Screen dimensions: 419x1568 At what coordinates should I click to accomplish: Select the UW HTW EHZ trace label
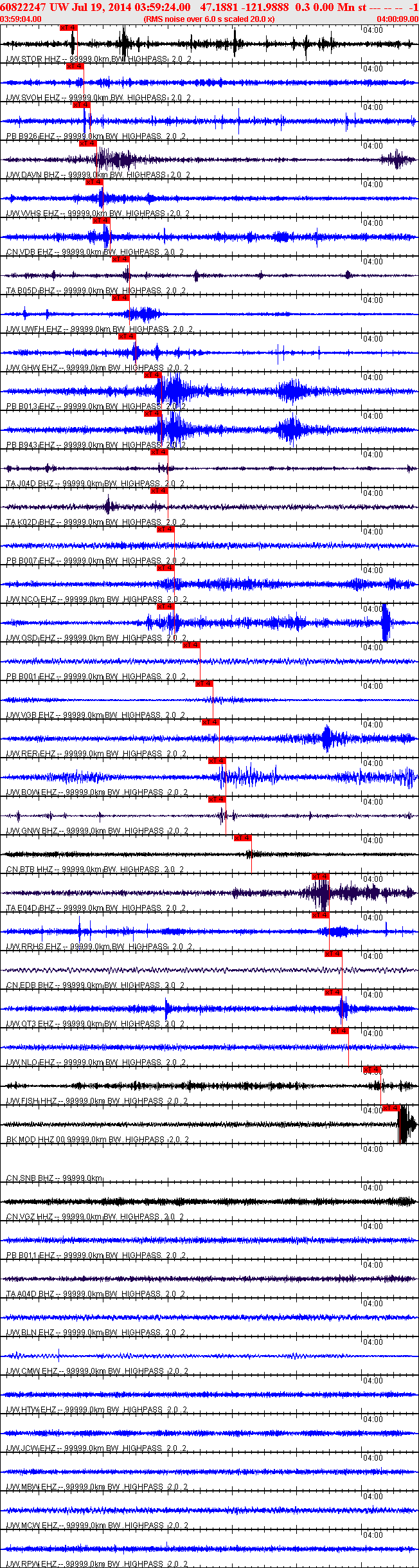(96, 1410)
